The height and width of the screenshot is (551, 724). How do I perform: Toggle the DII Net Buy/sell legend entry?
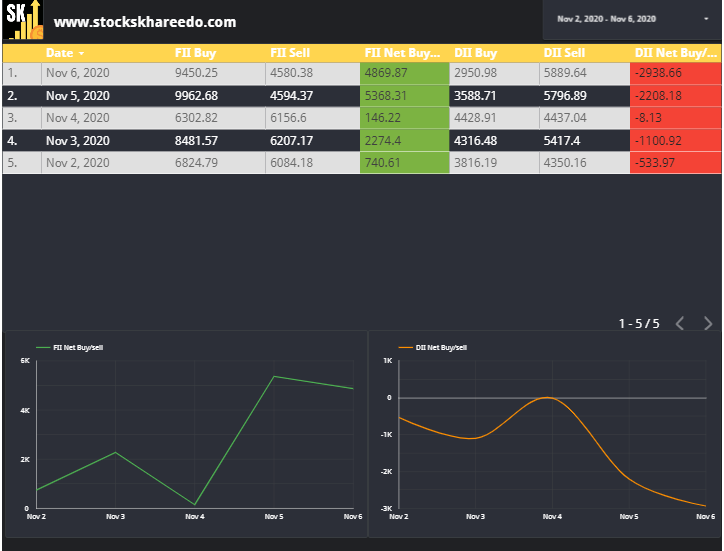click(x=433, y=347)
